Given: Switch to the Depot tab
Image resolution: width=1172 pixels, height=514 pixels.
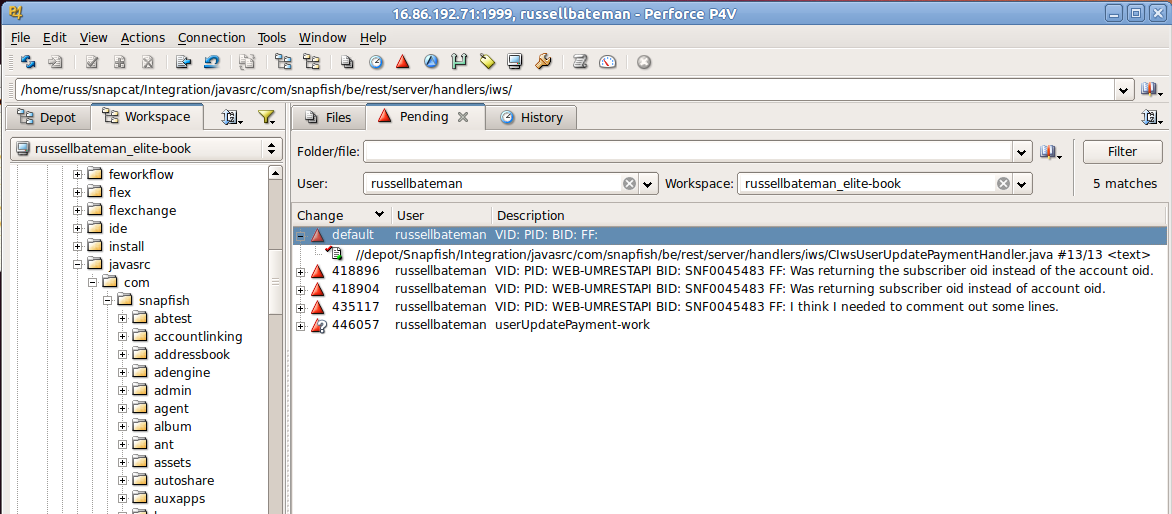Looking at the screenshot, I should pos(47,117).
